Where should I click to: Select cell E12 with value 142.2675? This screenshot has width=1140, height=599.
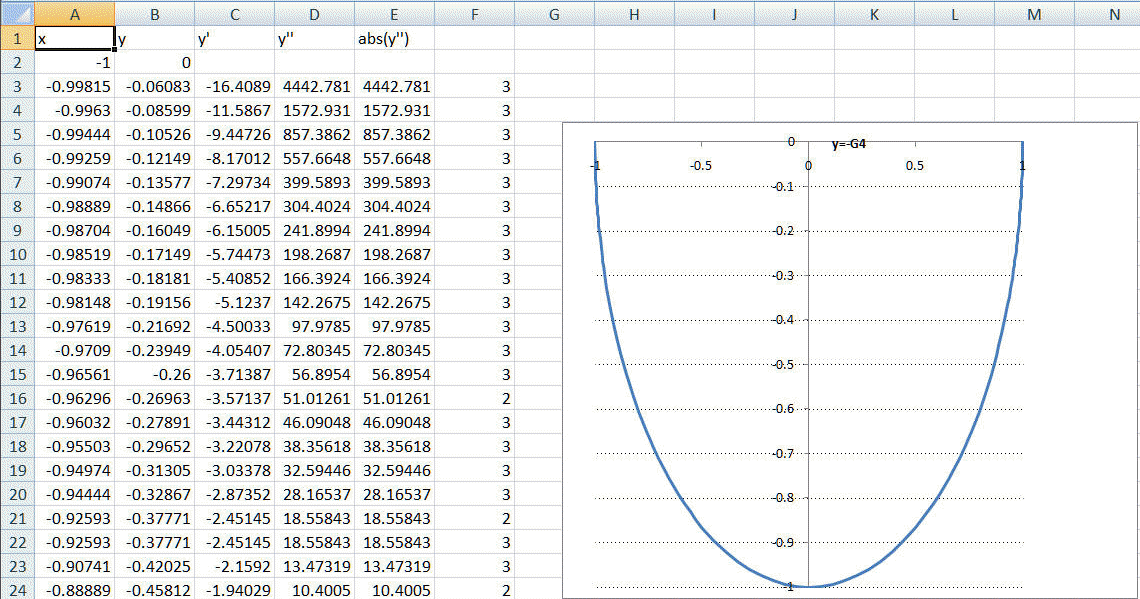(x=394, y=302)
